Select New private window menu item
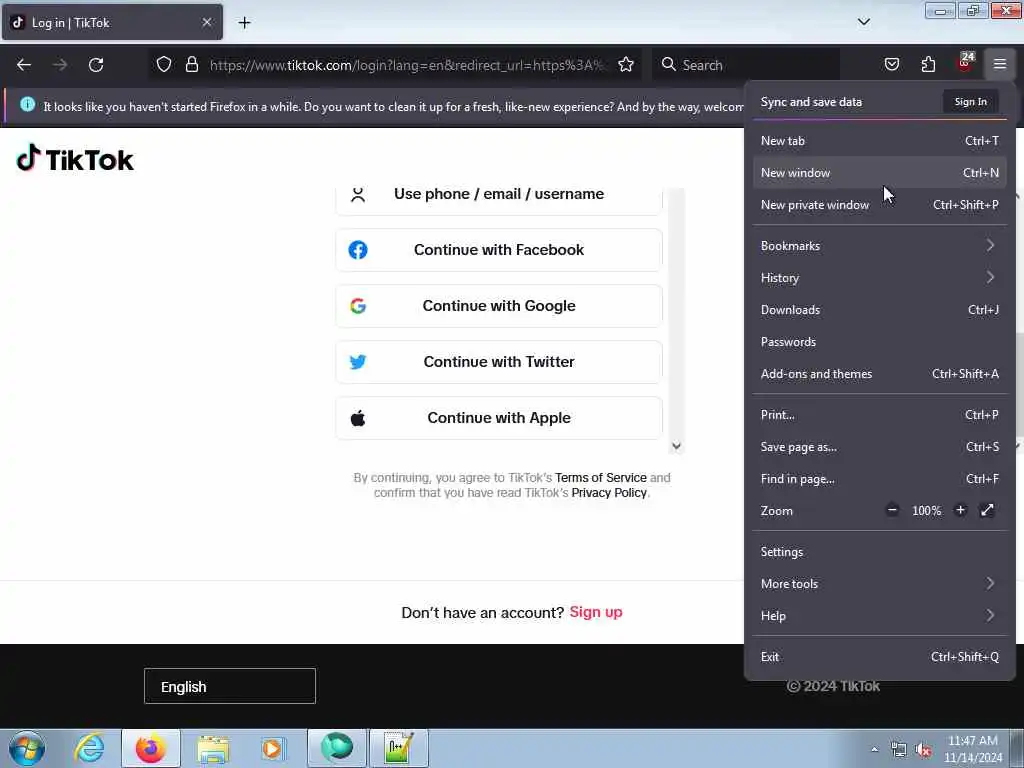This screenshot has height=768, width=1024. (880, 204)
